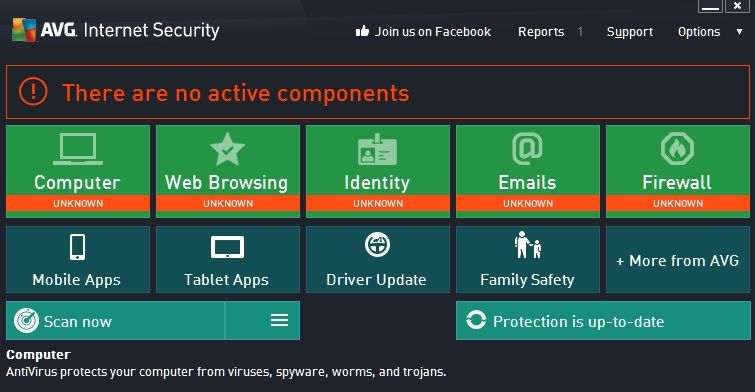Image resolution: width=755 pixels, height=392 pixels.
Task: Minimize the AVG window
Action: point(710,6)
